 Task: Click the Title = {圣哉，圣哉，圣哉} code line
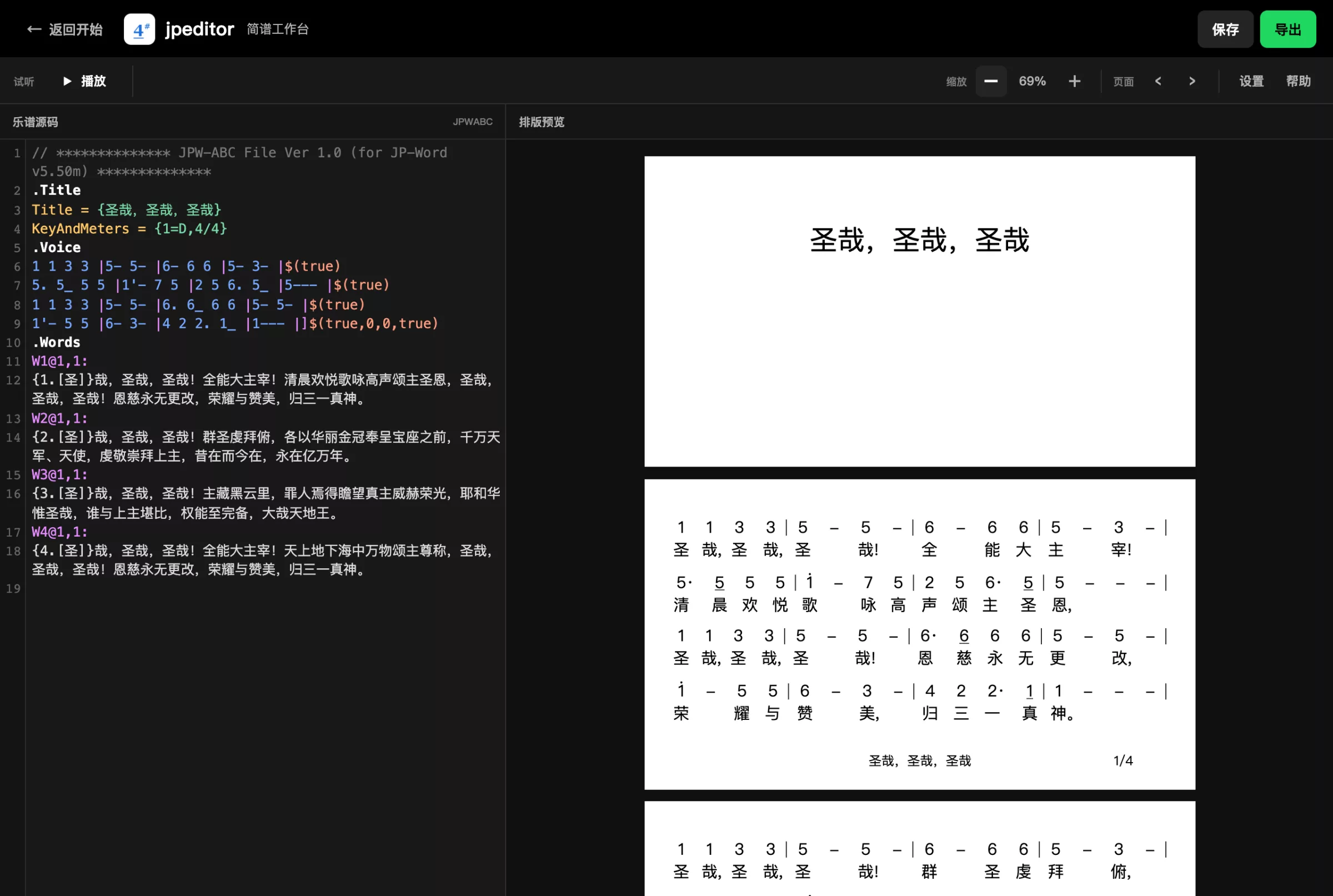pyautogui.click(x=126, y=210)
